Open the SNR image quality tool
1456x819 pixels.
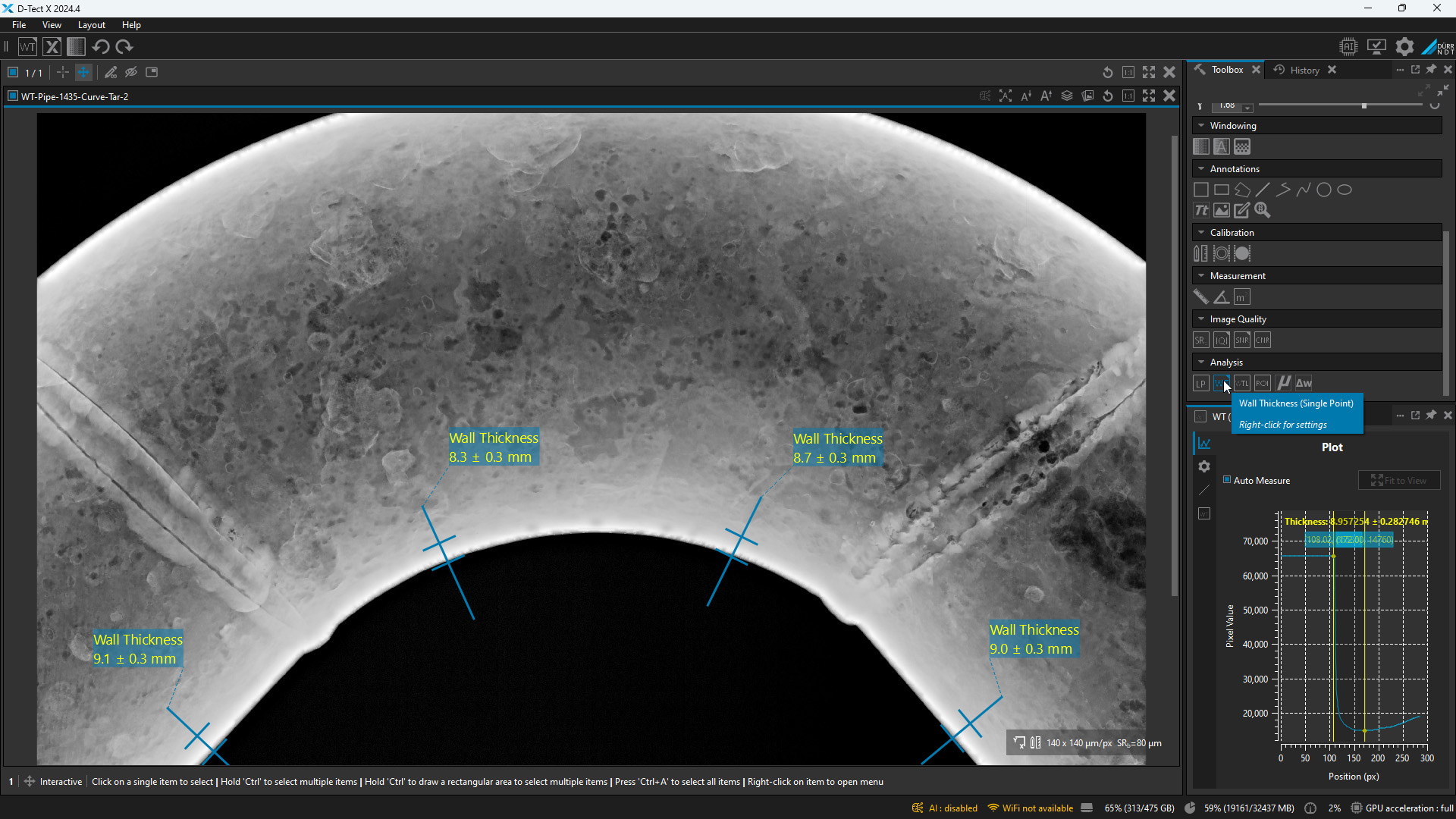(1241, 340)
